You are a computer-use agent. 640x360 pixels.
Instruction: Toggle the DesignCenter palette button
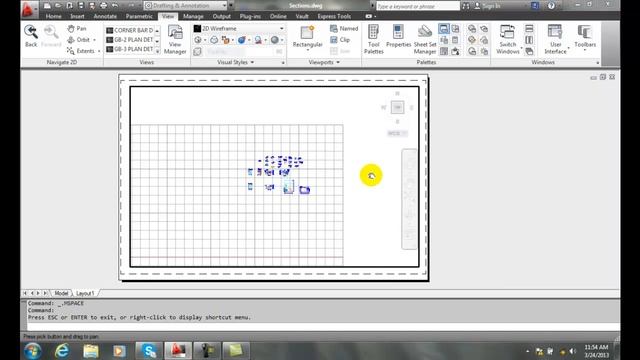coord(444,51)
